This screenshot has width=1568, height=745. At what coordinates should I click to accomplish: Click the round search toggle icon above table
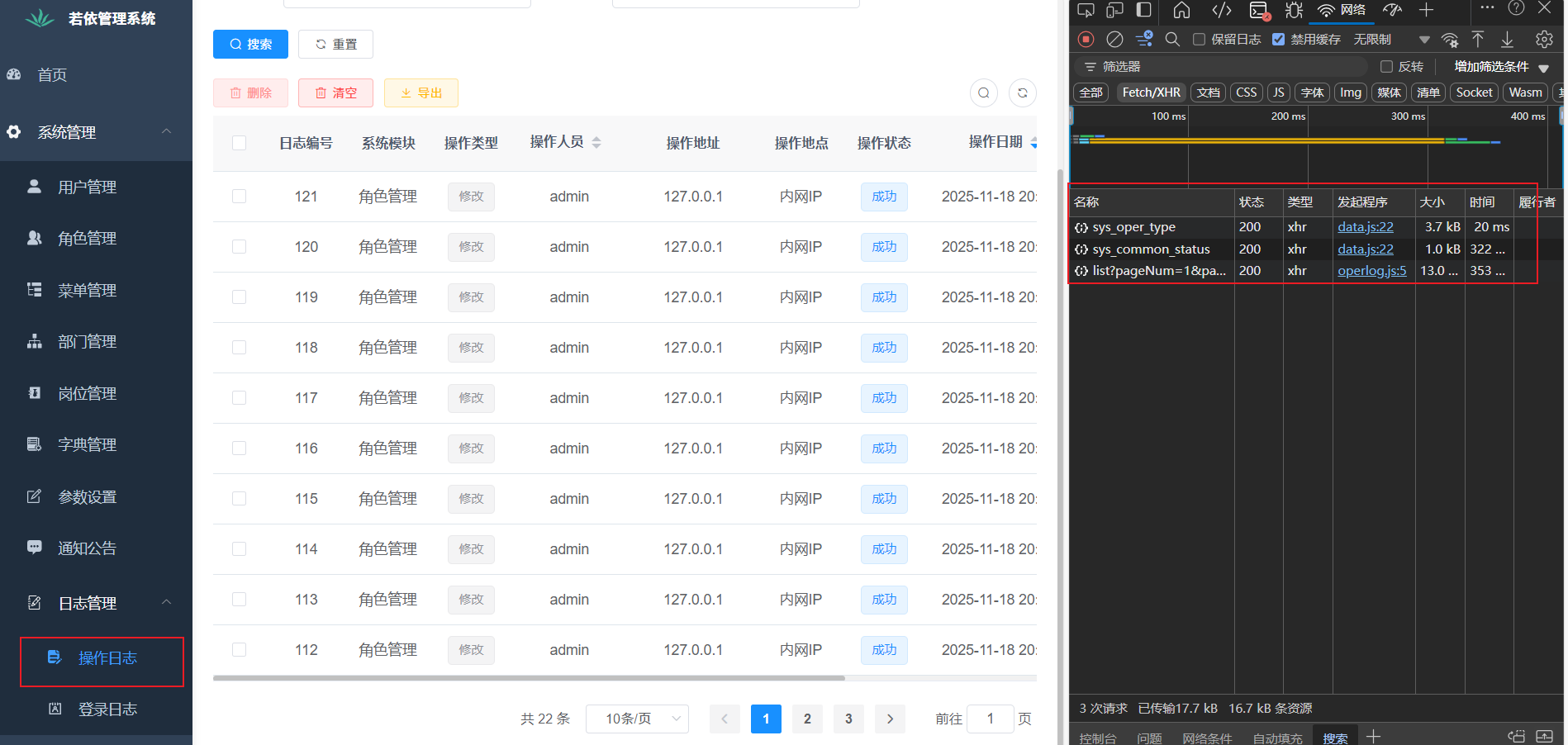984,93
